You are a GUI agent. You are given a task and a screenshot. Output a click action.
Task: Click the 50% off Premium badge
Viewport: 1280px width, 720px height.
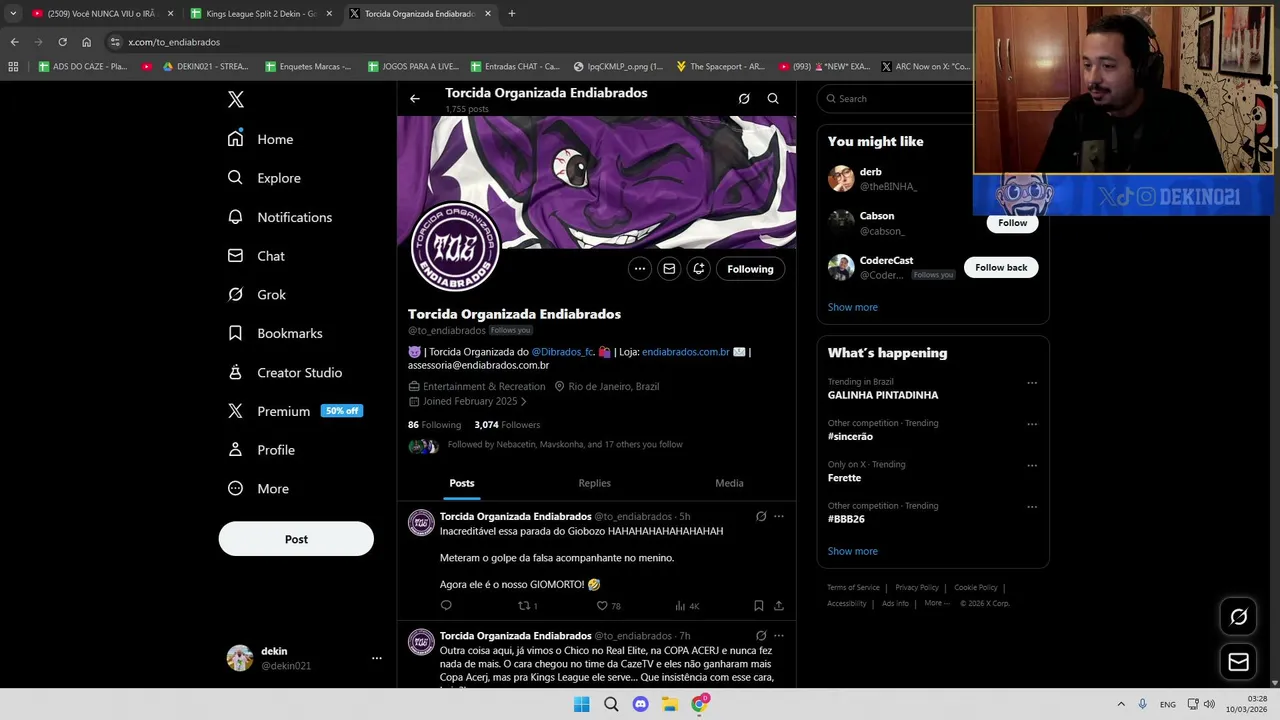coord(341,411)
